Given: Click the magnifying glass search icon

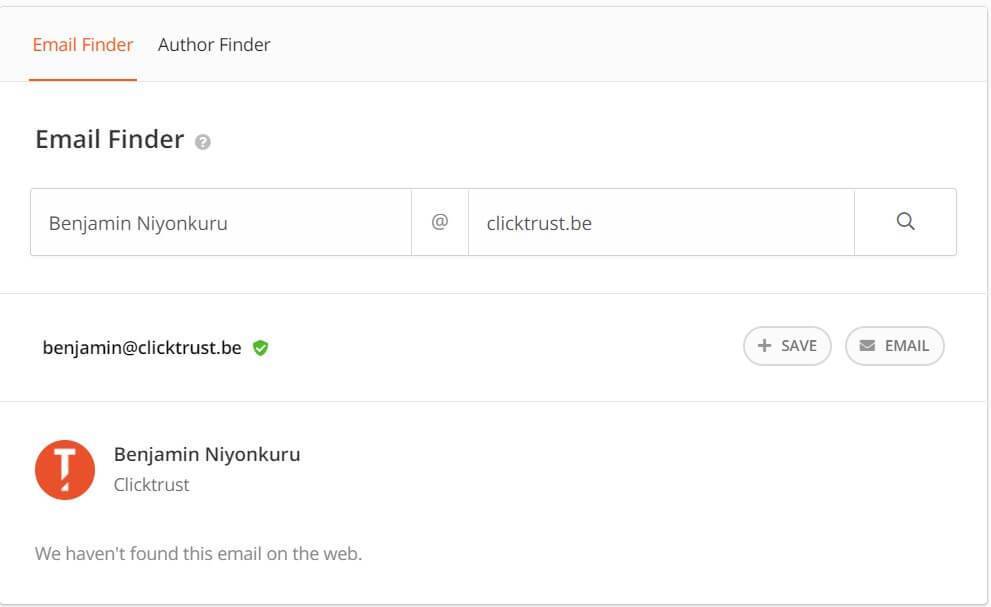Looking at the screenshot, I should click(905, 221).
